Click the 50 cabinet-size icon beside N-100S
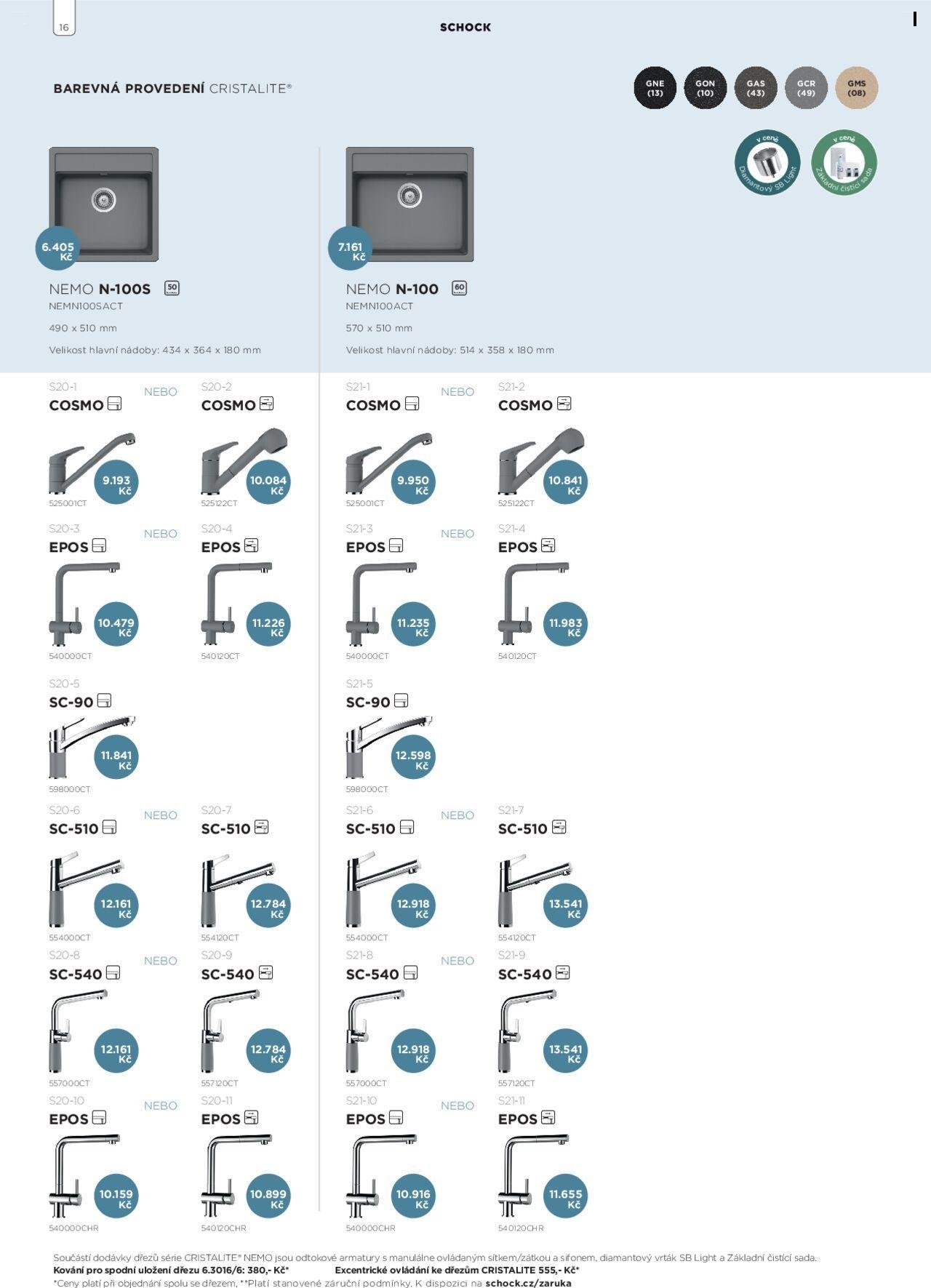The height and width of the screenshot is (1288, 931). (172, 288)
